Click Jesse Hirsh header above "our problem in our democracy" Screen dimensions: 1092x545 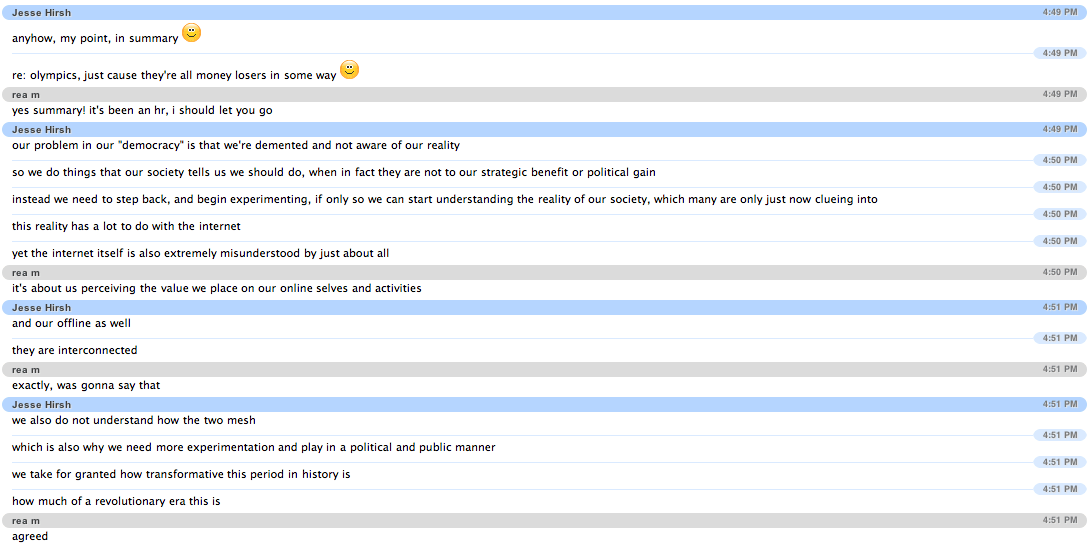(x=41, y=130)
